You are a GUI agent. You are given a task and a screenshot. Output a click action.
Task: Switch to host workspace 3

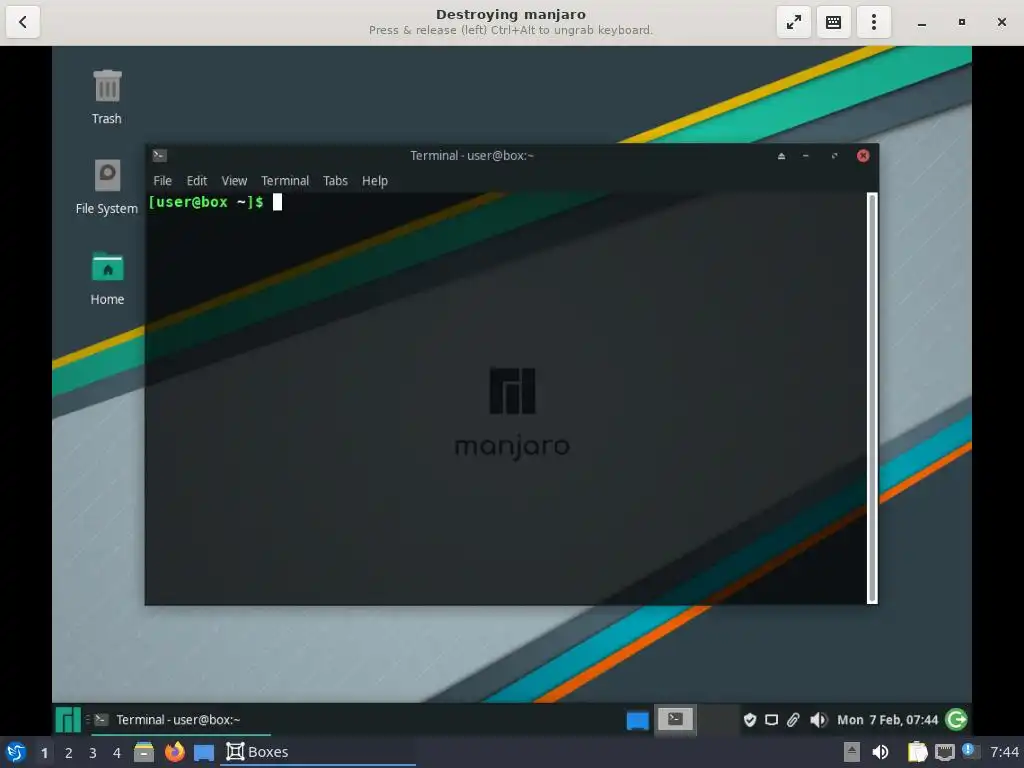coord(93,753)
